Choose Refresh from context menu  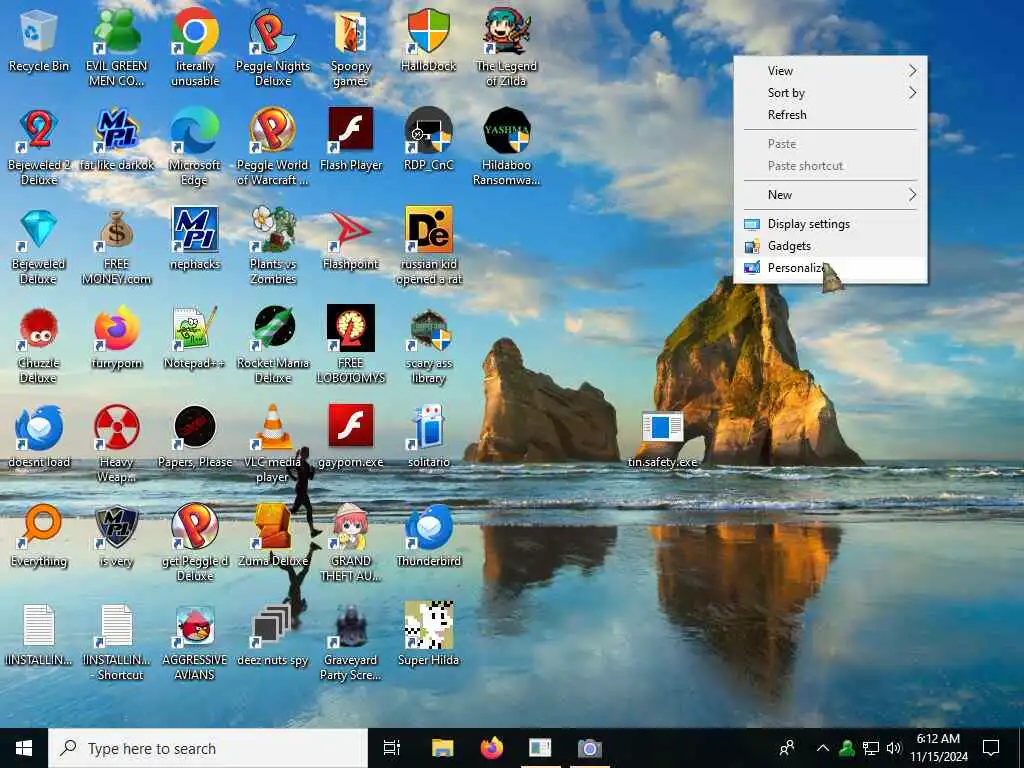coord(830,115)
